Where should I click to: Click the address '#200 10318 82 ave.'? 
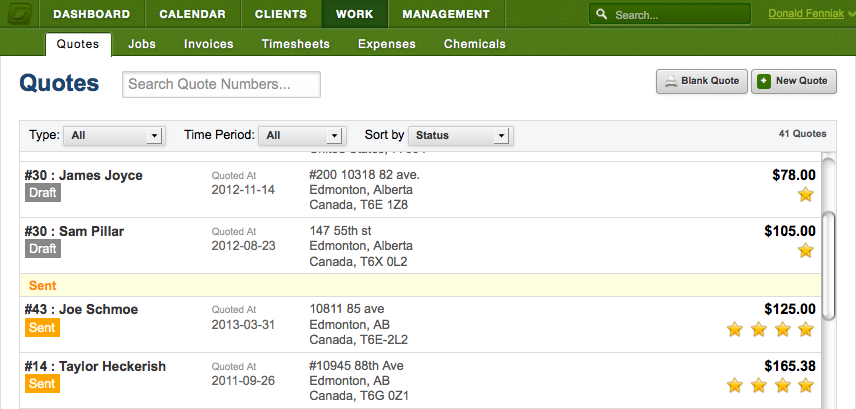tap(364, 175)
